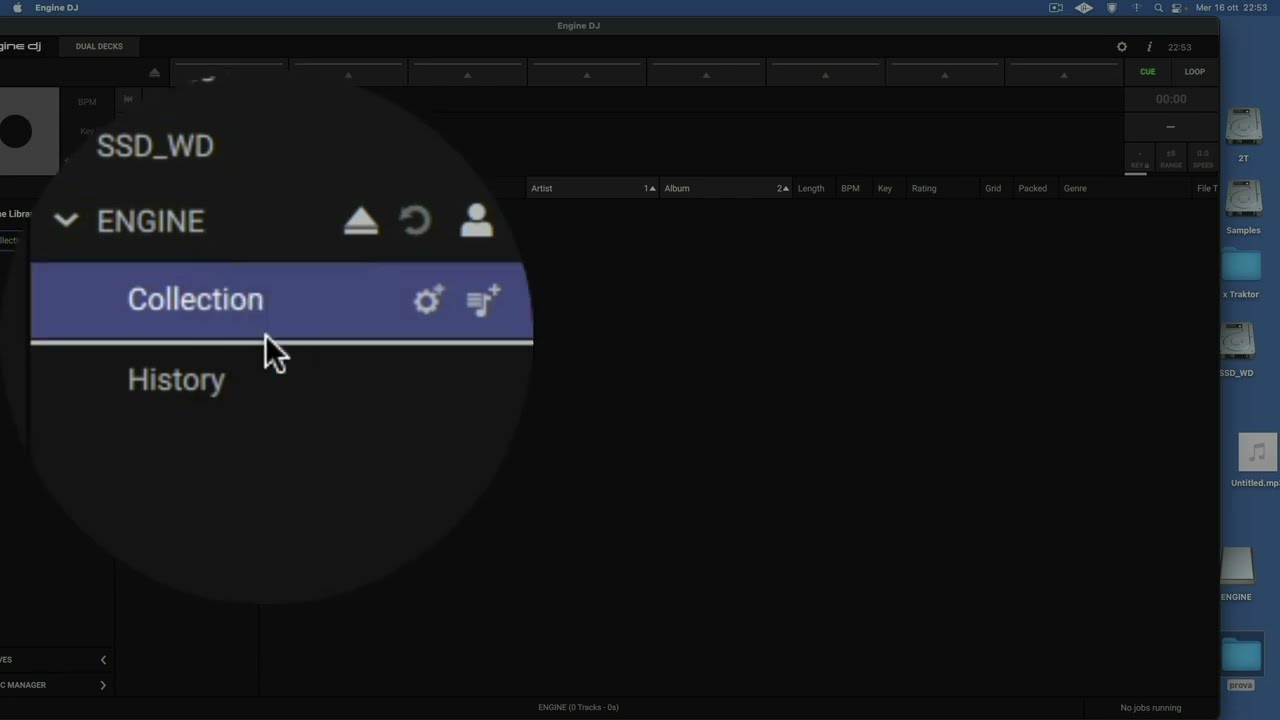The height and width of the screenshot is (720, 1280).
Task: Click the camera icon in menu bar
Action: coord(1056,8)
